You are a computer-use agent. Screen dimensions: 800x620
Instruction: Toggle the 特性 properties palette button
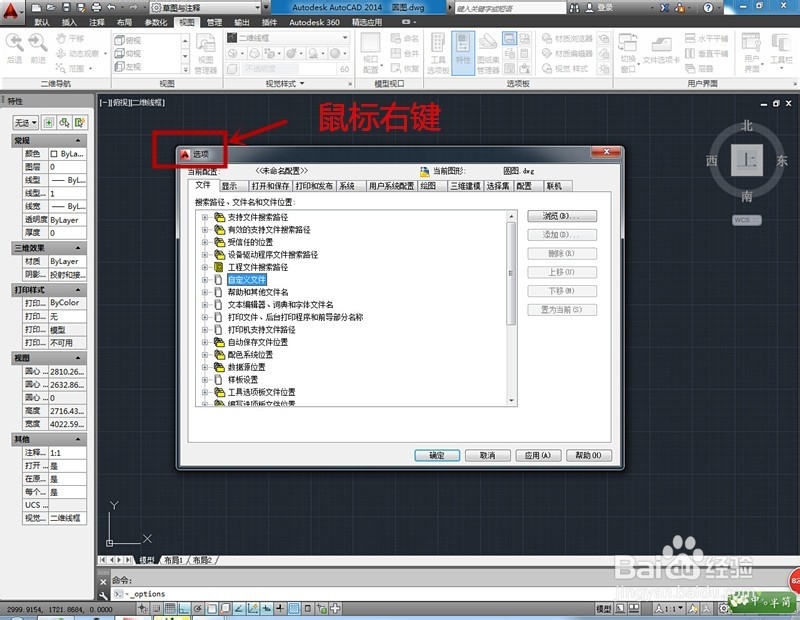pyautogui.click(x=463, y=53)
